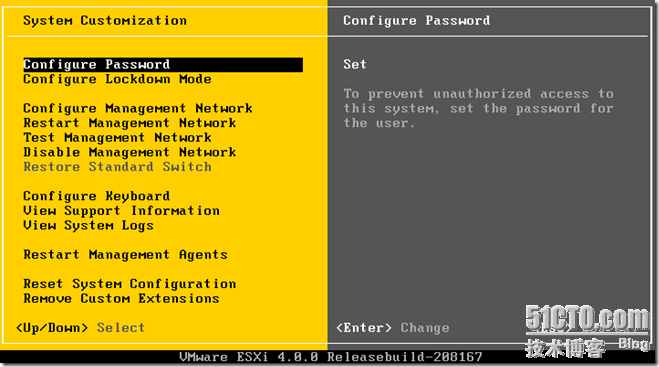659x367 pixels.
Task: Select Reset System Configuration
Action: click(129, 284)
